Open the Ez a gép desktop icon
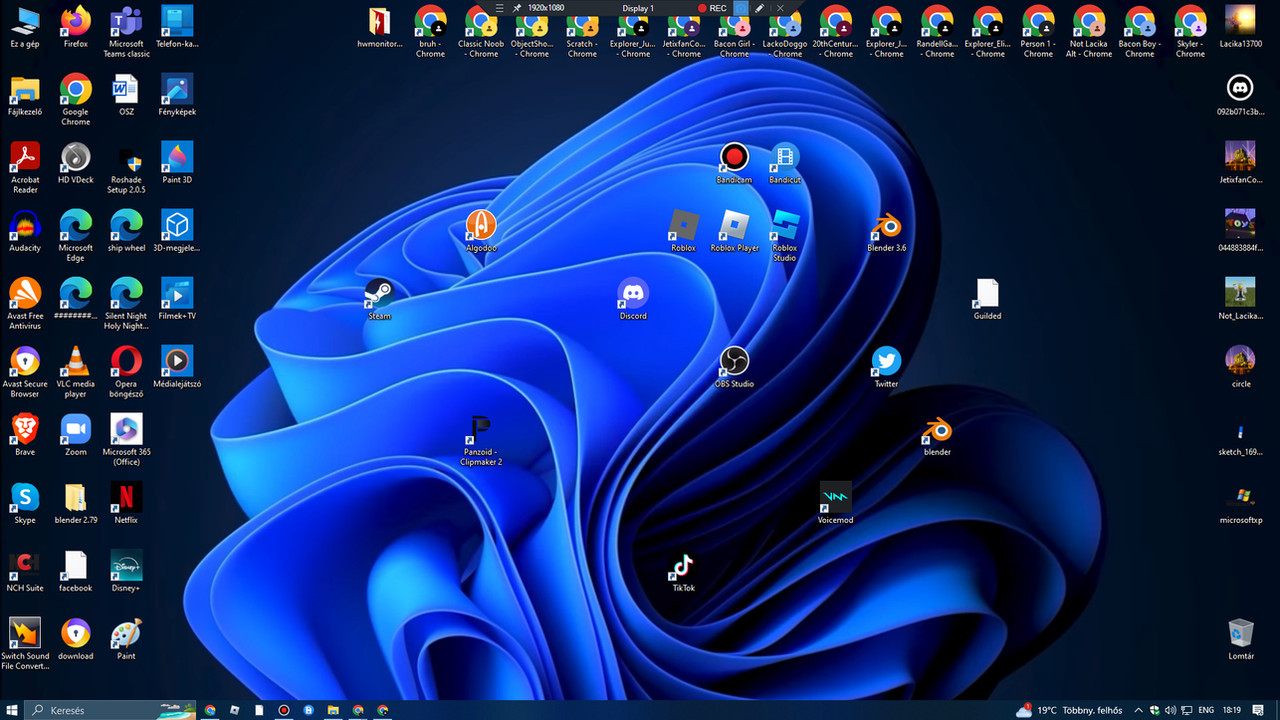This screenshot has width=1280, height=720. coord(25,27)
